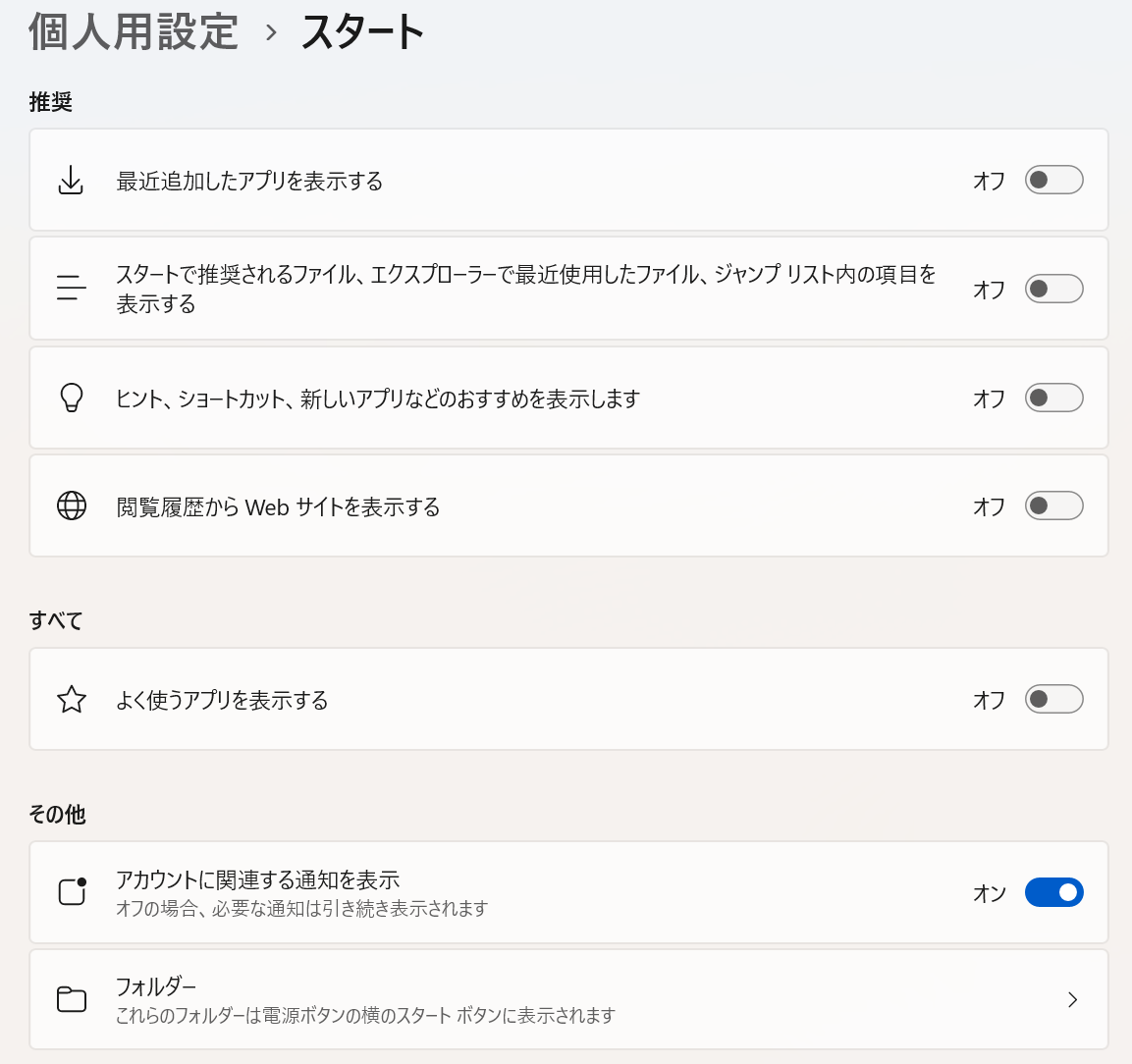1132x1064 pixels.
Task: Click the スタート breadcrumb title
Action: pyautogui.click(x=362, y=32)
